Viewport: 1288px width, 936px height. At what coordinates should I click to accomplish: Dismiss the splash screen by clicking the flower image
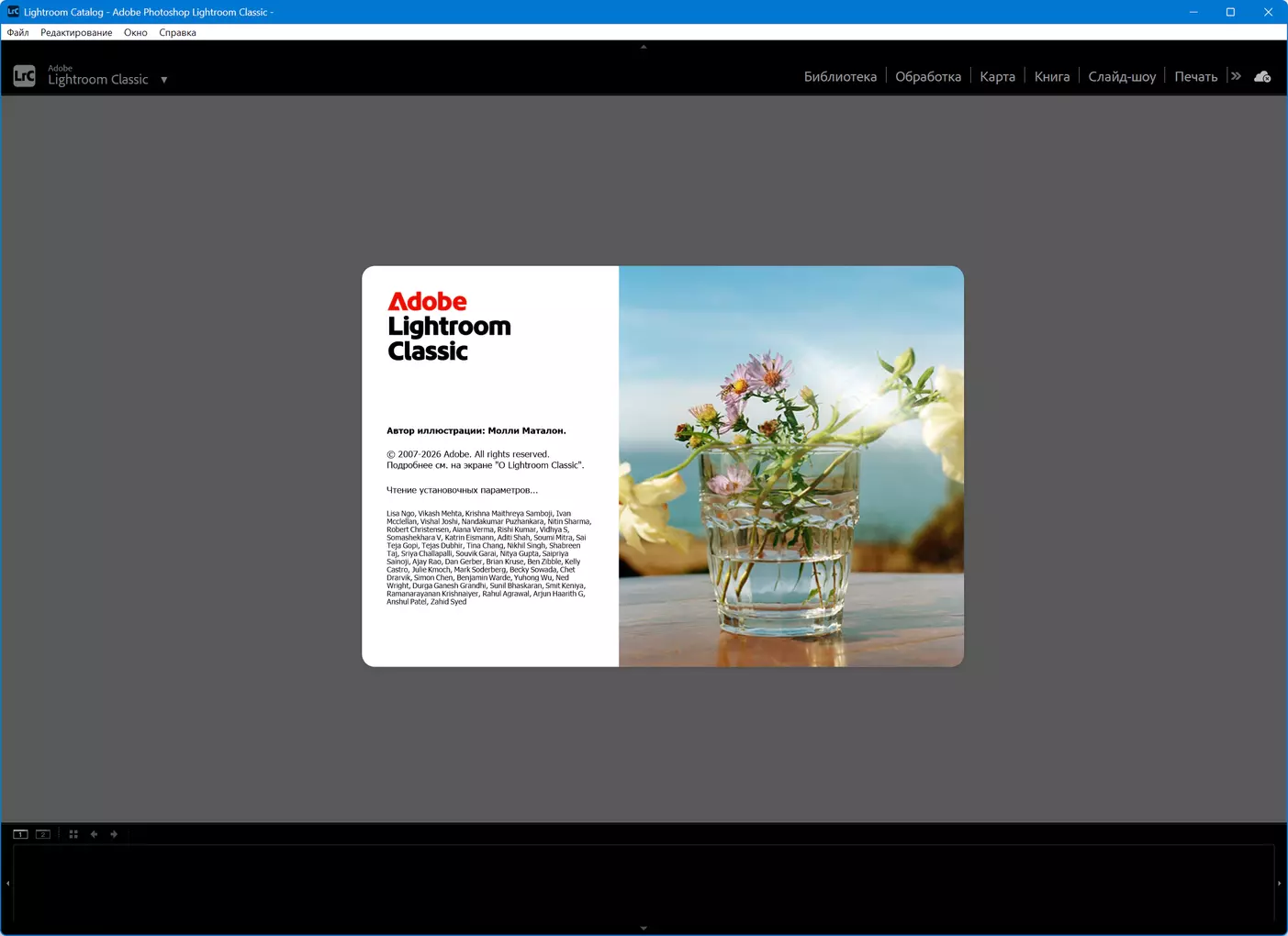click(x=790, y=466)
